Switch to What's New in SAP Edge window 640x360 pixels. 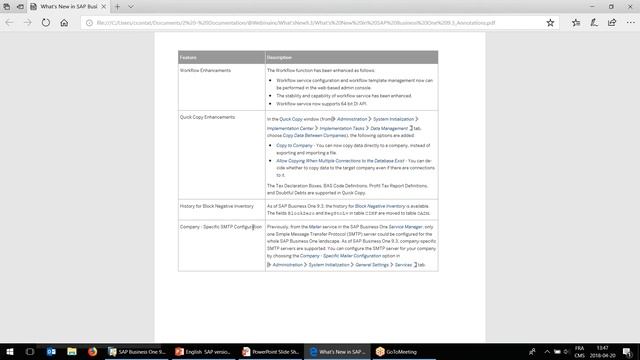click(x=337, y=351)
